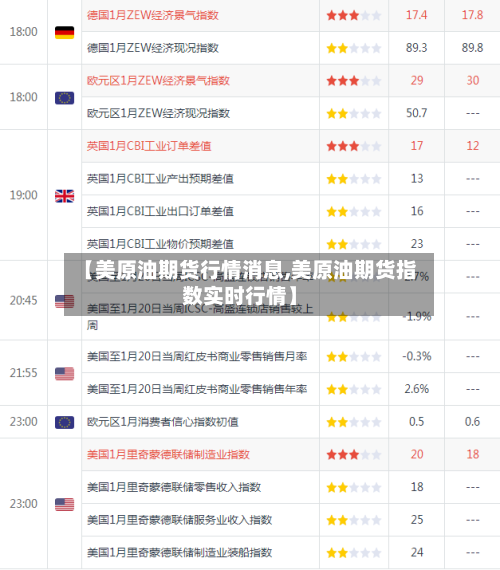Click the UK flag icon at 19:00
This screenshot has height=570, width=500.
64,196
